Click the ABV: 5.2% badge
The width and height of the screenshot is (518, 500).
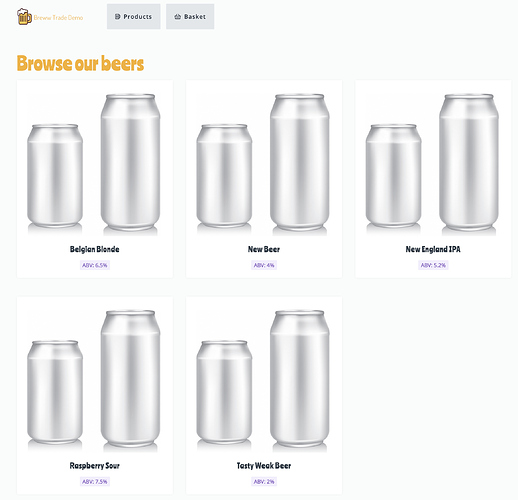pos(433,265)
